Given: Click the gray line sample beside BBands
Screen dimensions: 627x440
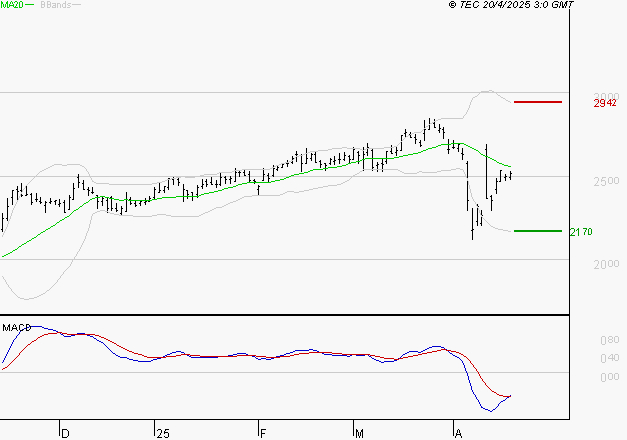Looking at the screenshot, I should [x=77, y=6].
